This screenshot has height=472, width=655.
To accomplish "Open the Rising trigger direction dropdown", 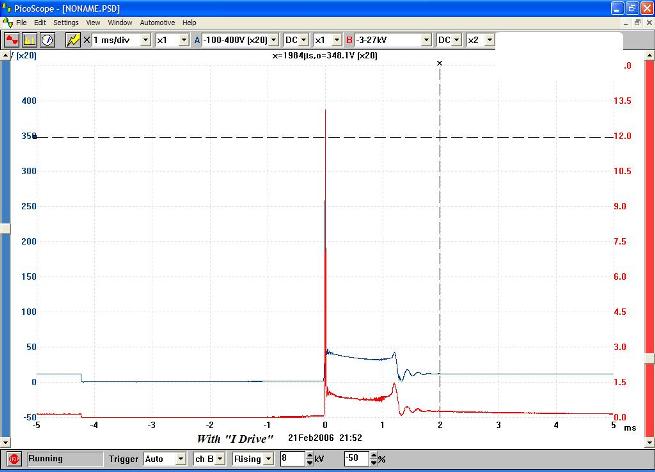I will (269, 459).
